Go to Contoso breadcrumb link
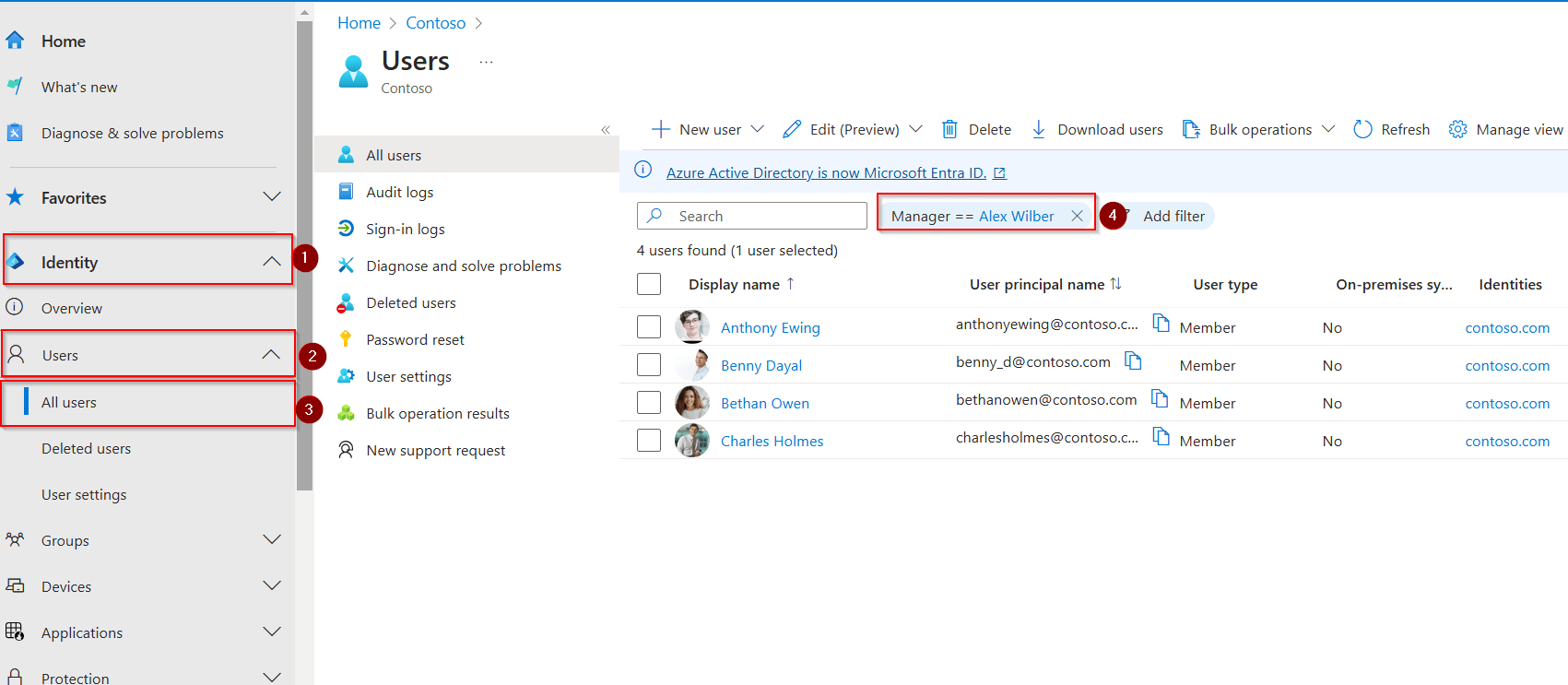This screenshot has height=685, width=1568. click(435, 23)
